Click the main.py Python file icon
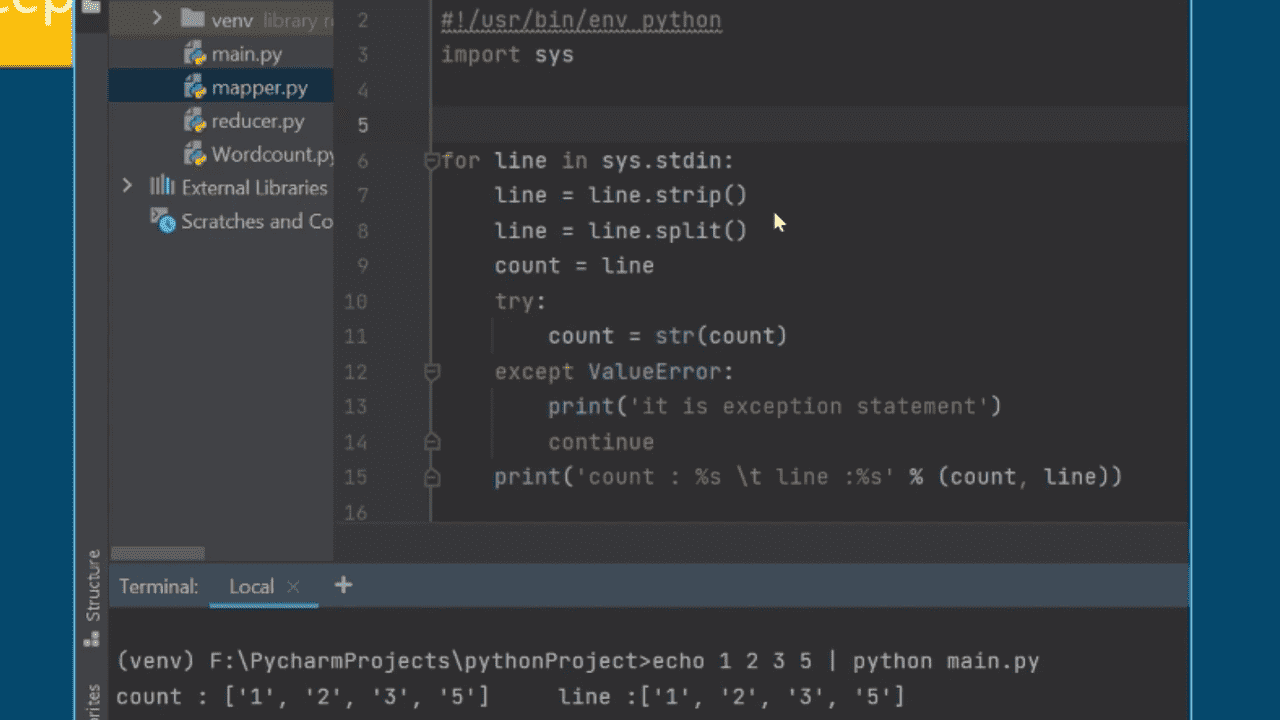Viewport: 1280px width, 720px height. pyautogui.click(x=195, y=54)
